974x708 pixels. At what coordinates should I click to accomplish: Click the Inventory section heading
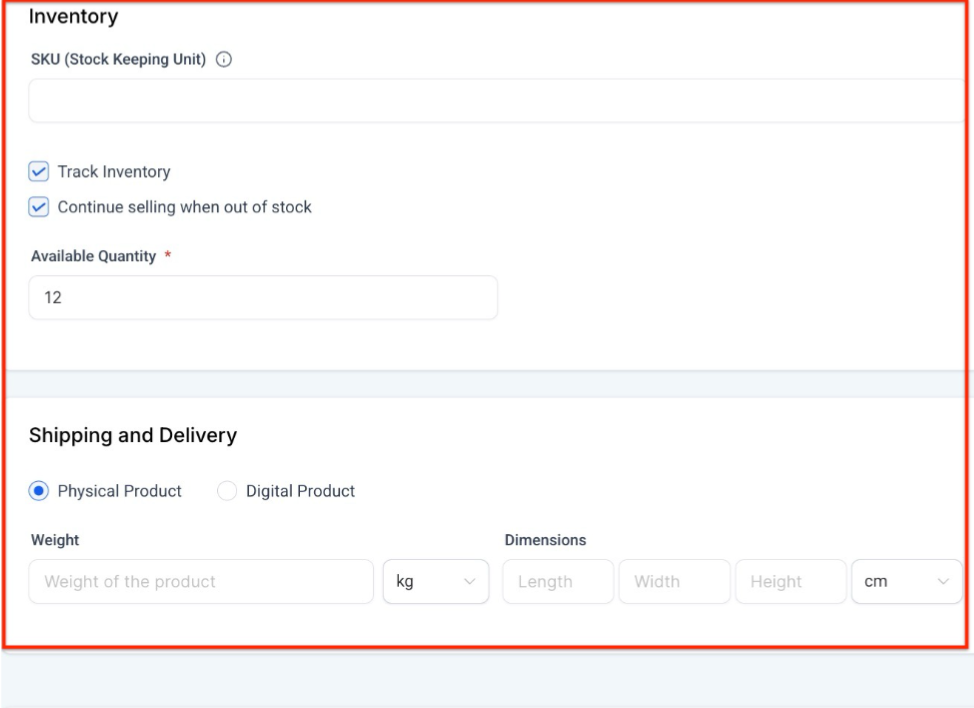point(73,17)
